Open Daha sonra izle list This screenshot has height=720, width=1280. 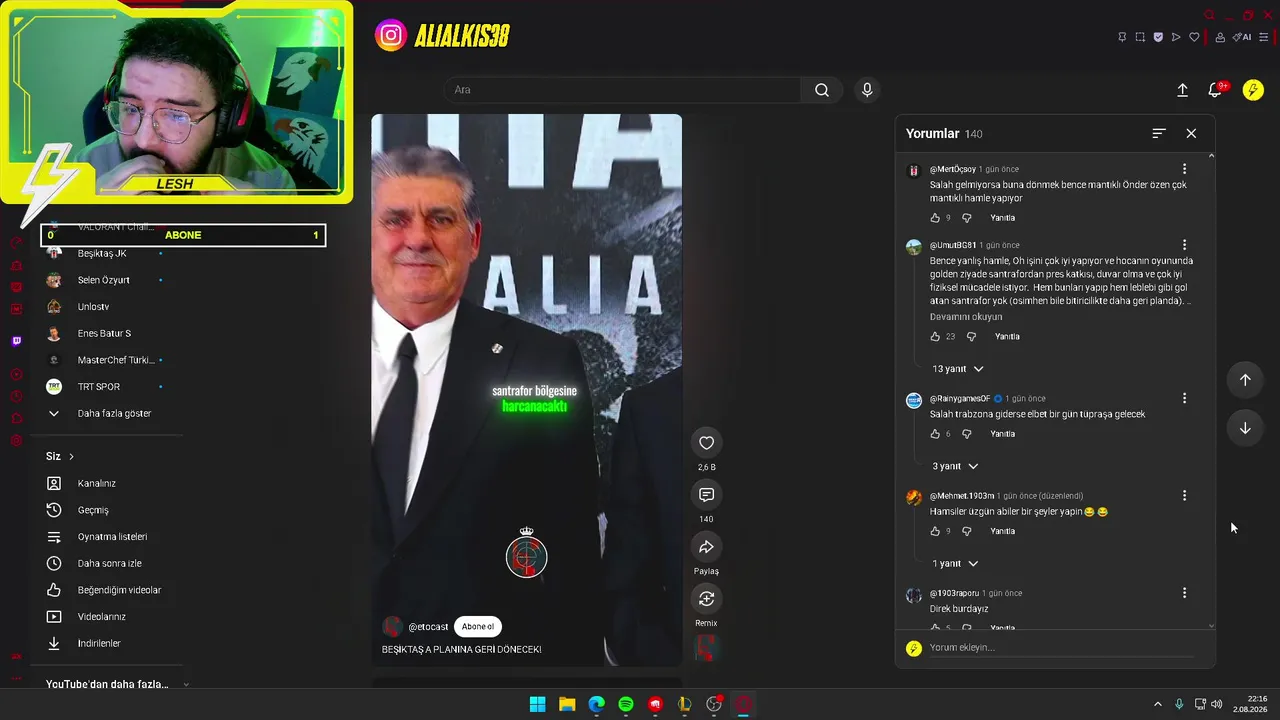(108, 563)
